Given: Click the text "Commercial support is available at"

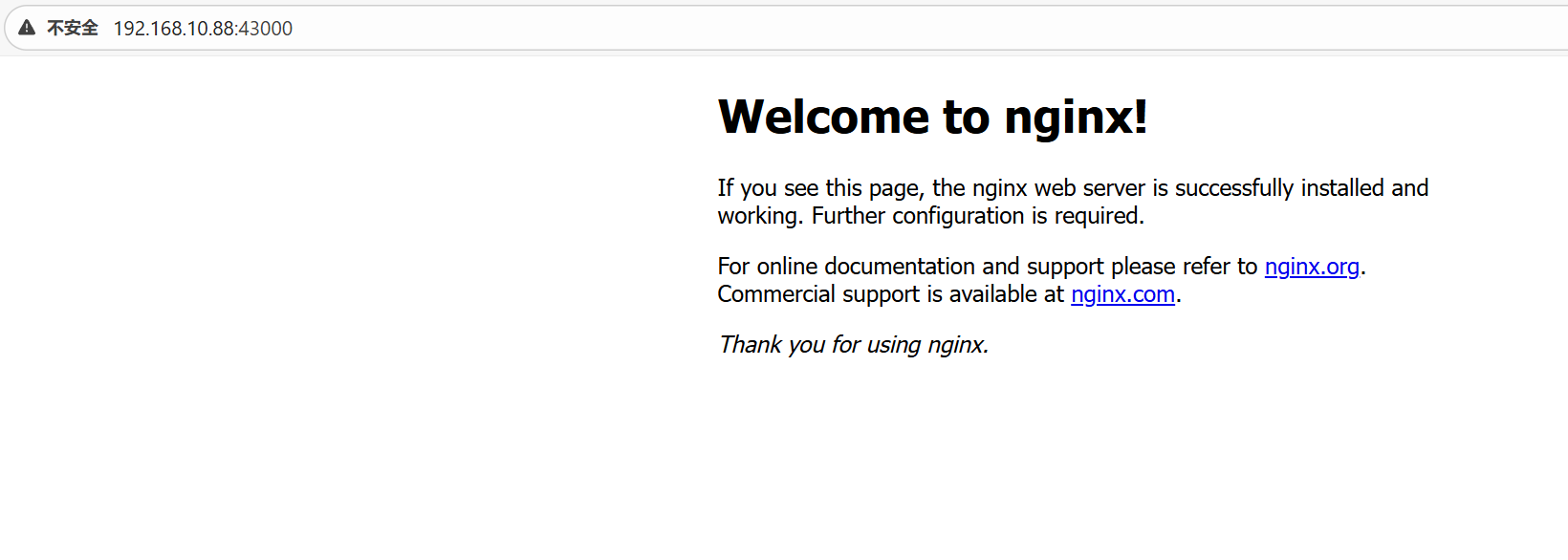Looking at the screenshot, I should pyautogui.click(x=890, y=294).
